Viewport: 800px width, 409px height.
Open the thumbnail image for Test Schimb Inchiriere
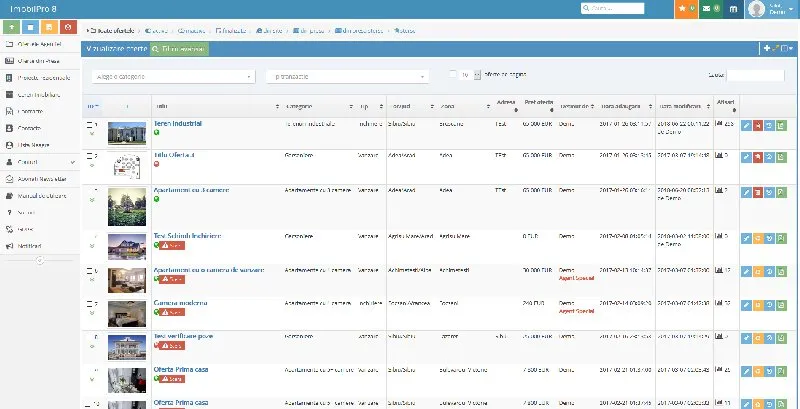pos(127,247)
